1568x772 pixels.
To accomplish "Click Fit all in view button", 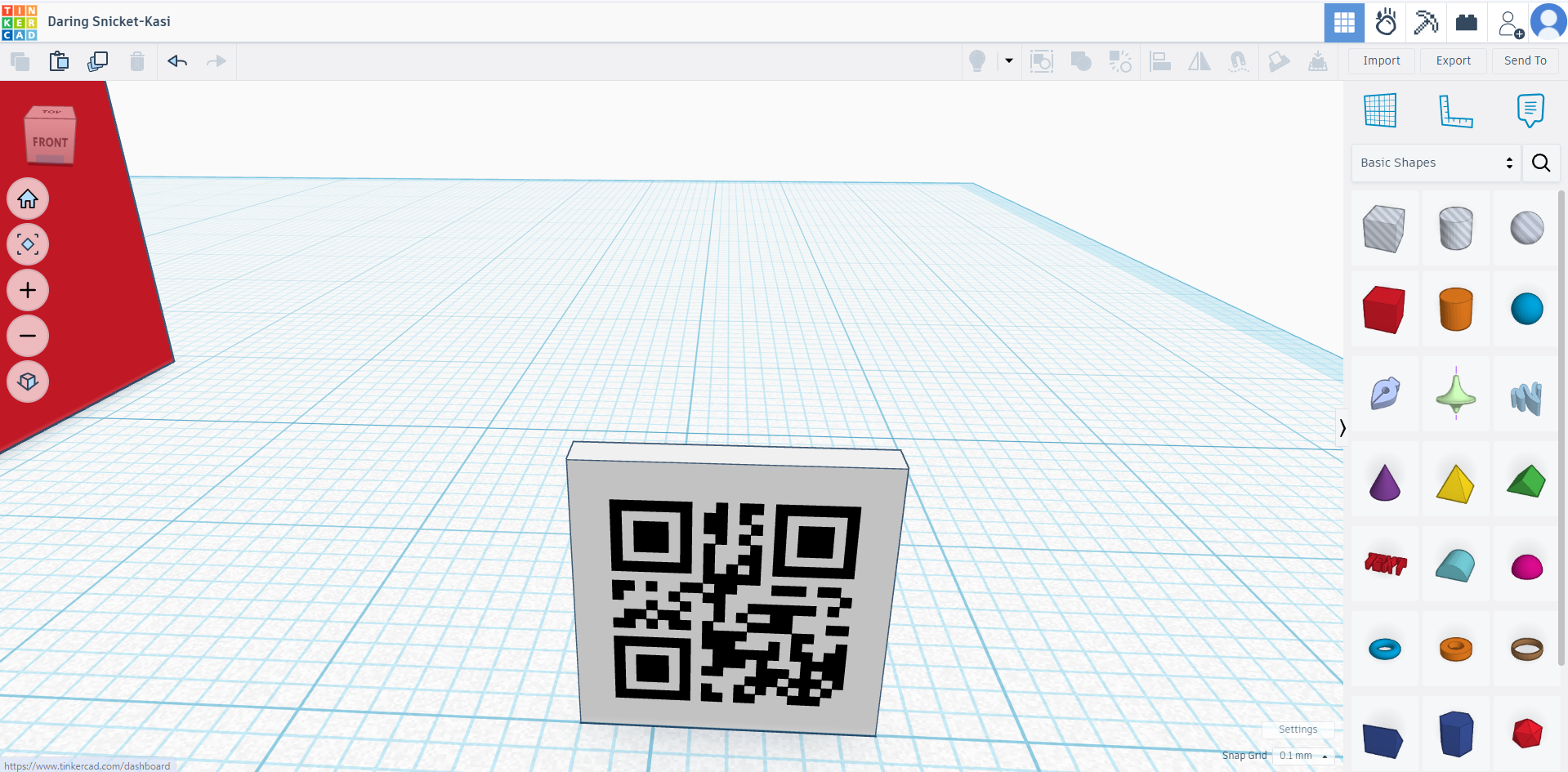I will pyautogui.click(x=28, y=244).
